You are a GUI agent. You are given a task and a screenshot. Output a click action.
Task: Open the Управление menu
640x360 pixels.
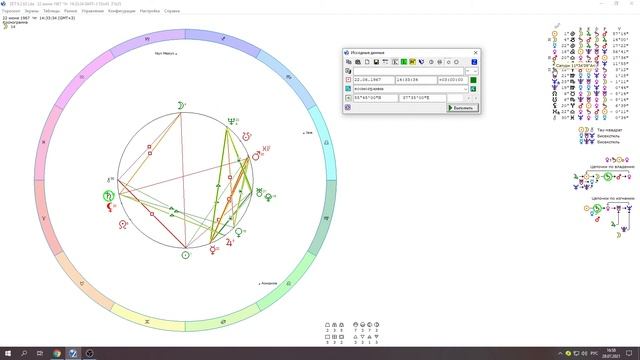coord(93,11)
